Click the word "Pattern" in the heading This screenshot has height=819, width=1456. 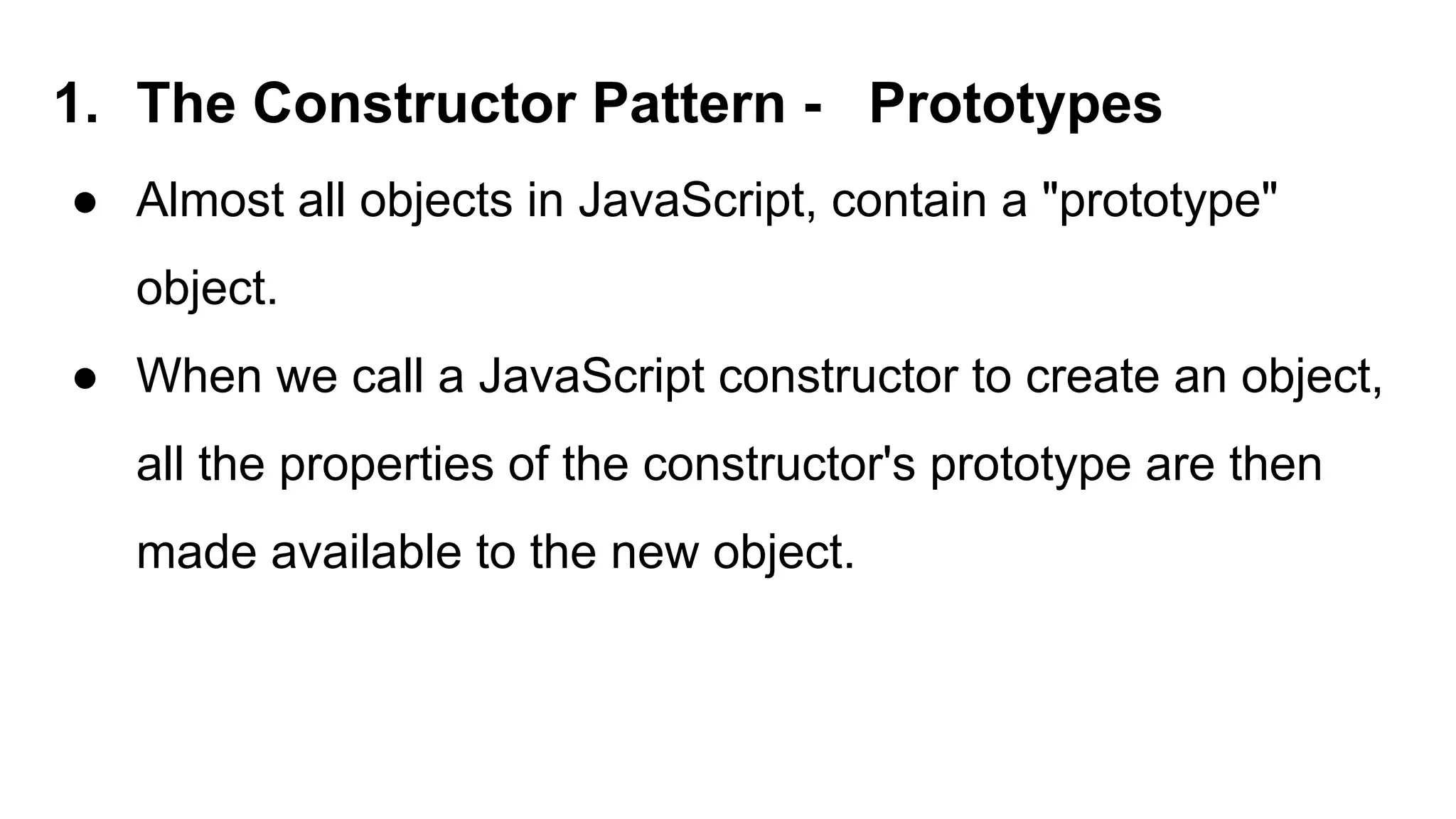[x=687, y=105]
